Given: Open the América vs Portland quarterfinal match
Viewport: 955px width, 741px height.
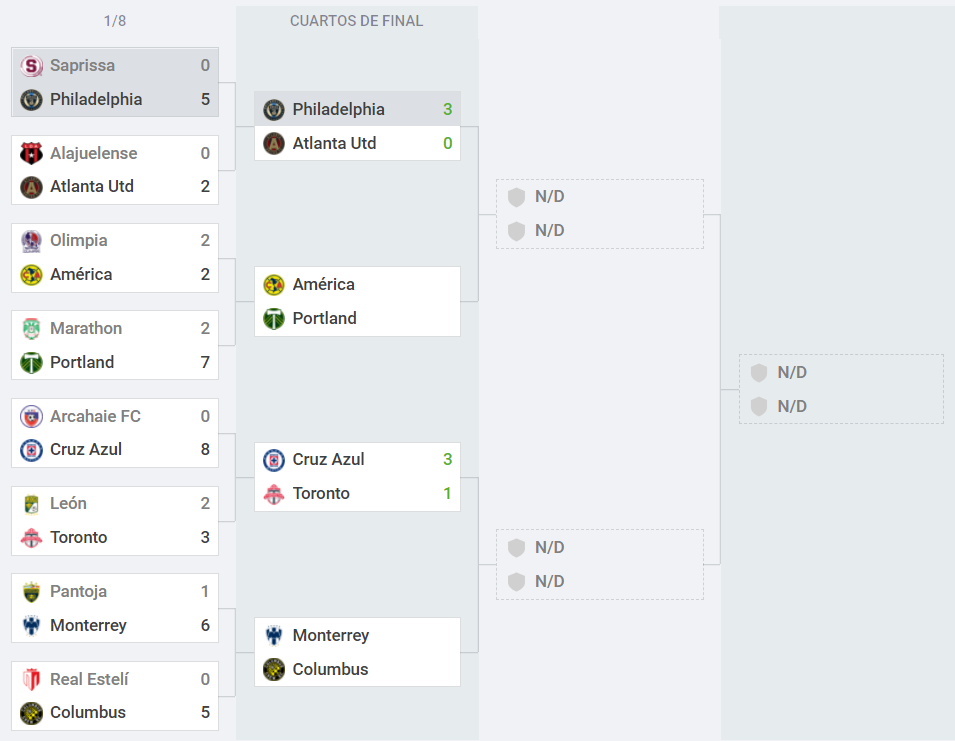Looking at the screenshot, I should pos(357,301).
